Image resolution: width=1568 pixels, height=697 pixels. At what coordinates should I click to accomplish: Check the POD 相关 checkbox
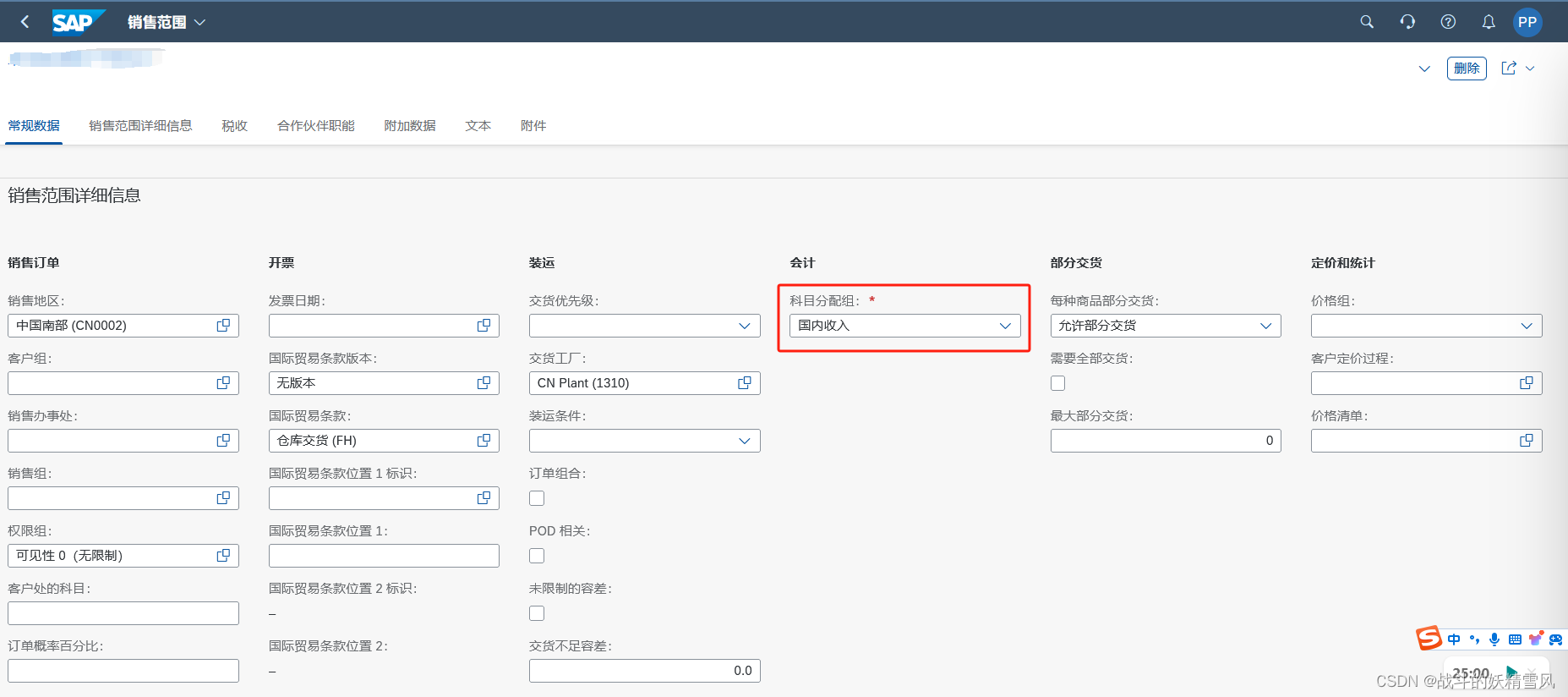point(537,556)
